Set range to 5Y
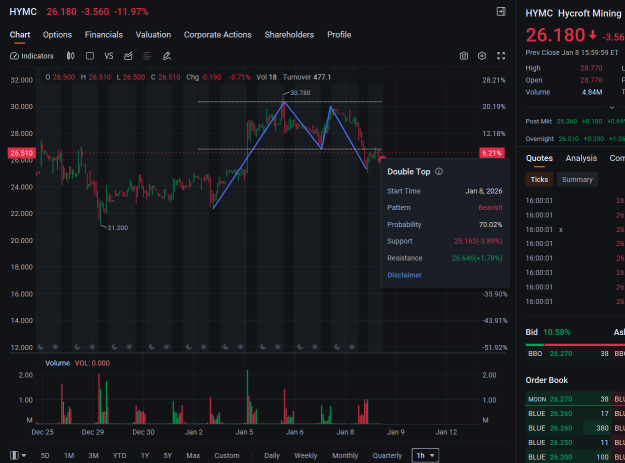The image size is (625, 463). click(167, 455)
